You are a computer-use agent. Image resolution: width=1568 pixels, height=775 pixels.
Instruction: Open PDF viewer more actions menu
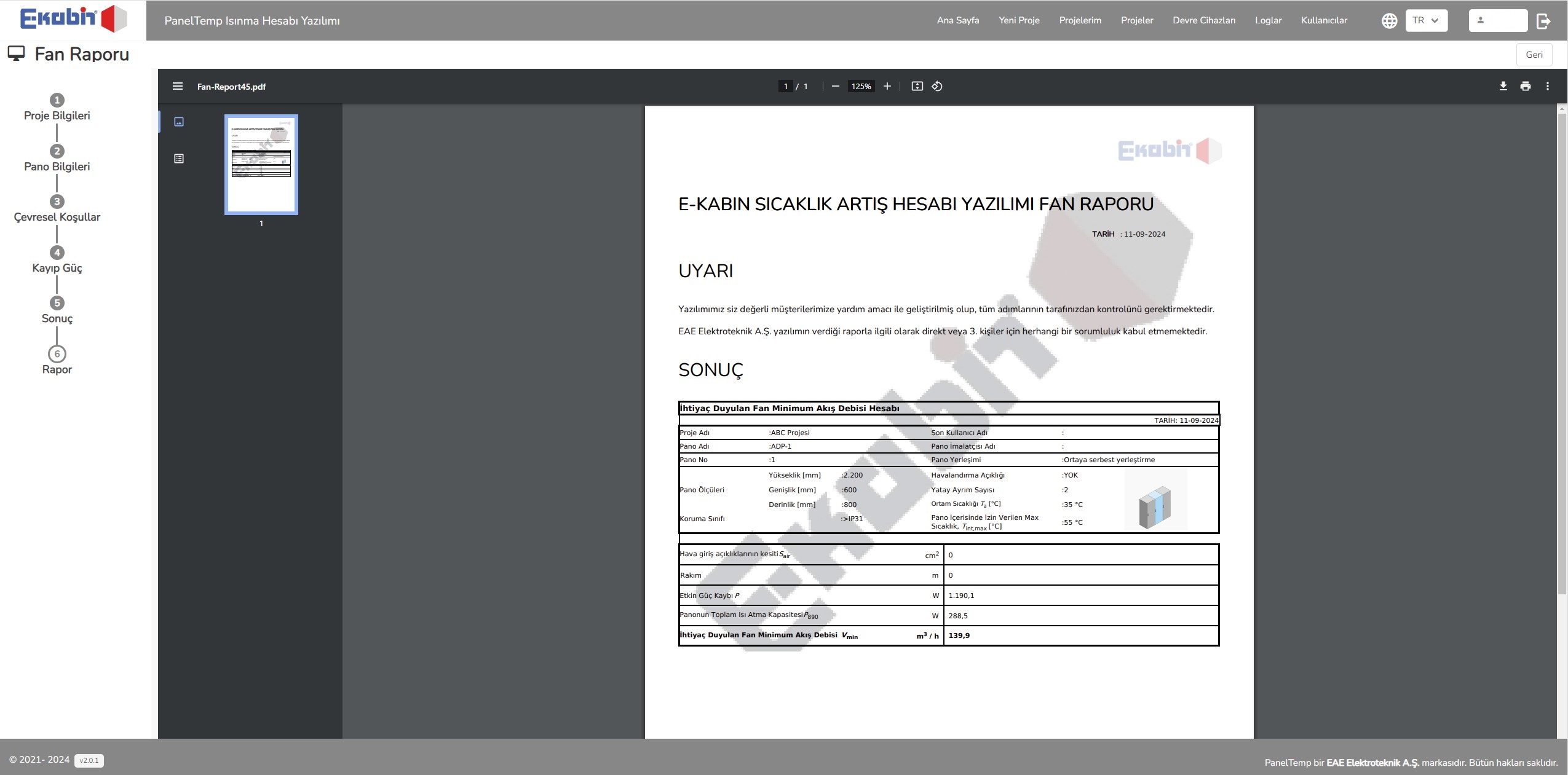(x=1548, y=87)
